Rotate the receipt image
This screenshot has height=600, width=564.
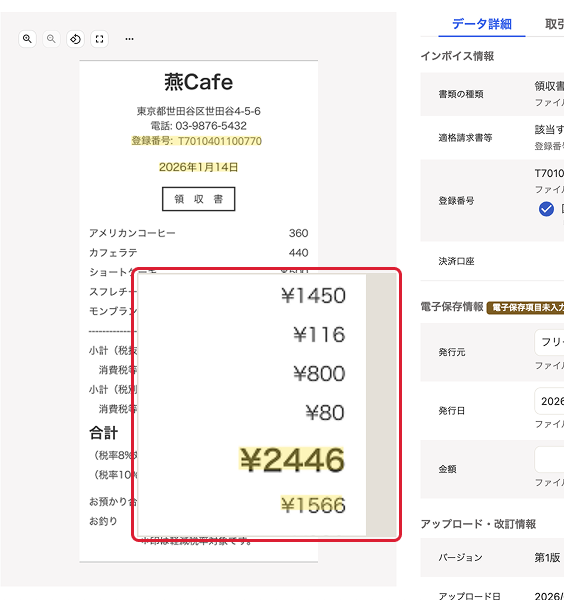[x=75, y=39]
